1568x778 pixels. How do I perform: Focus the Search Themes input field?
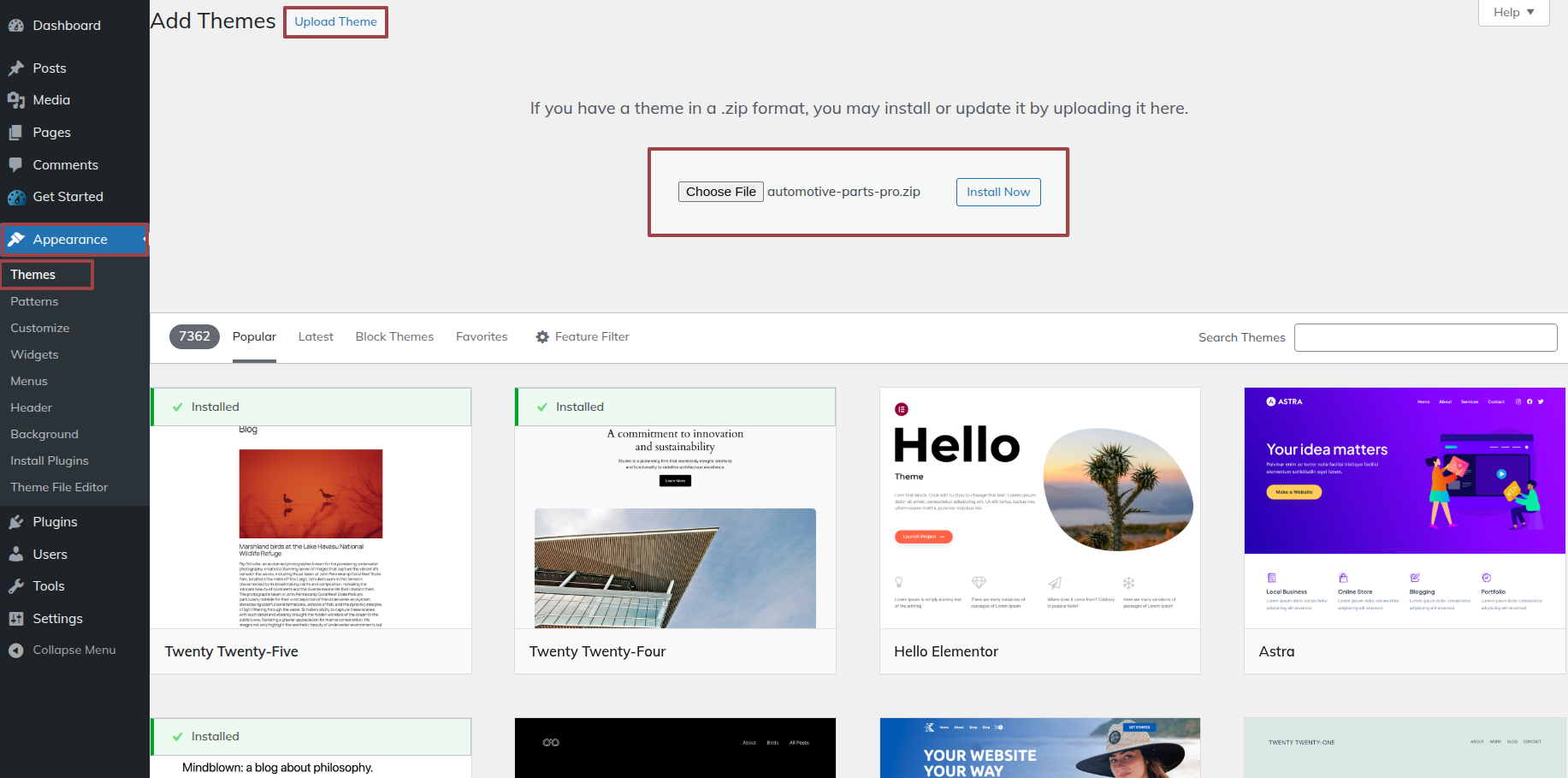pos(1425,337)
